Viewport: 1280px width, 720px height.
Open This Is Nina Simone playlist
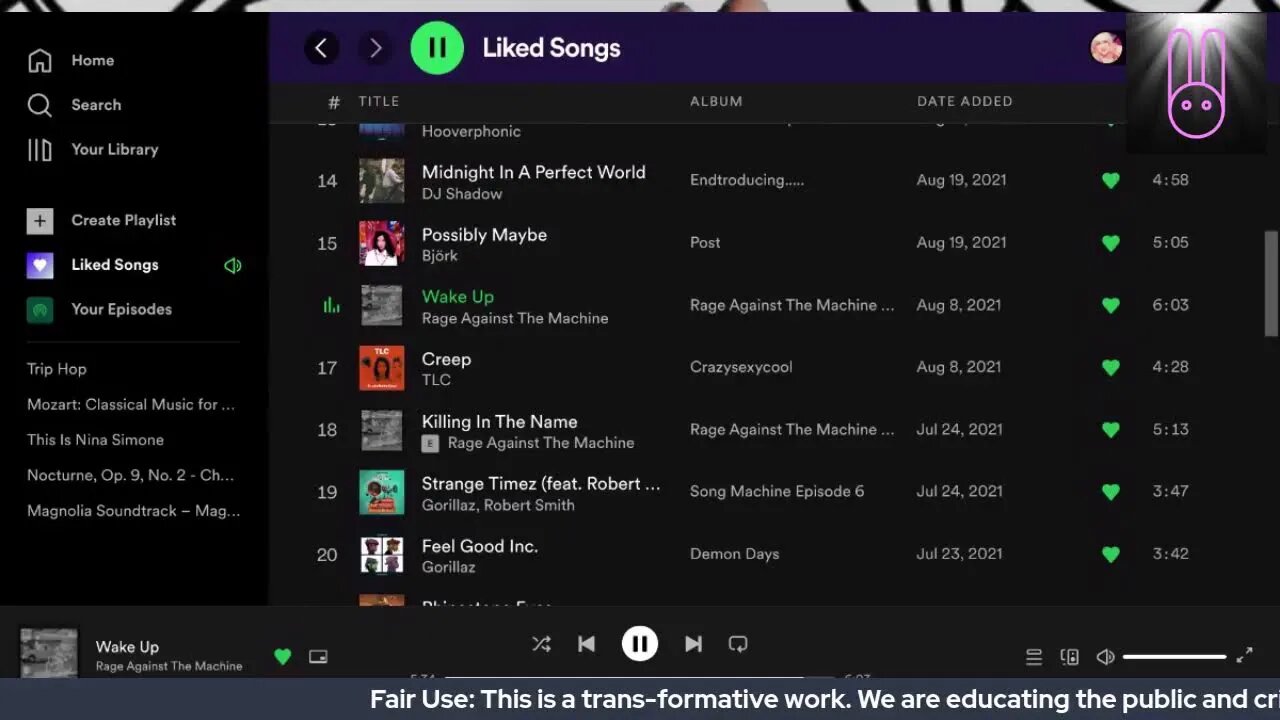(x=95, y=439)
